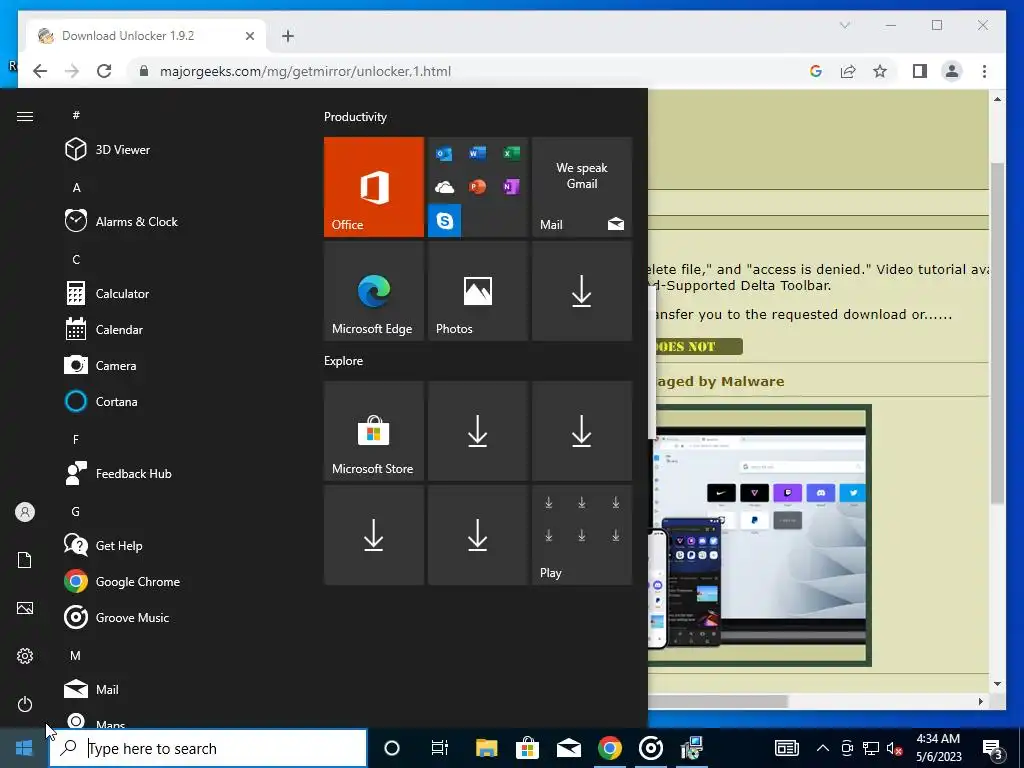Expand the Start menu hamburger button

click(25, 116)
